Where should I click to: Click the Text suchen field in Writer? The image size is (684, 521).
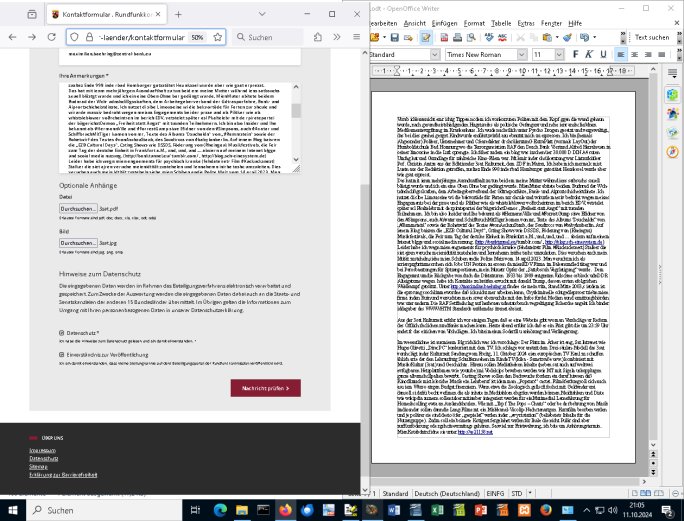(652, 38)
